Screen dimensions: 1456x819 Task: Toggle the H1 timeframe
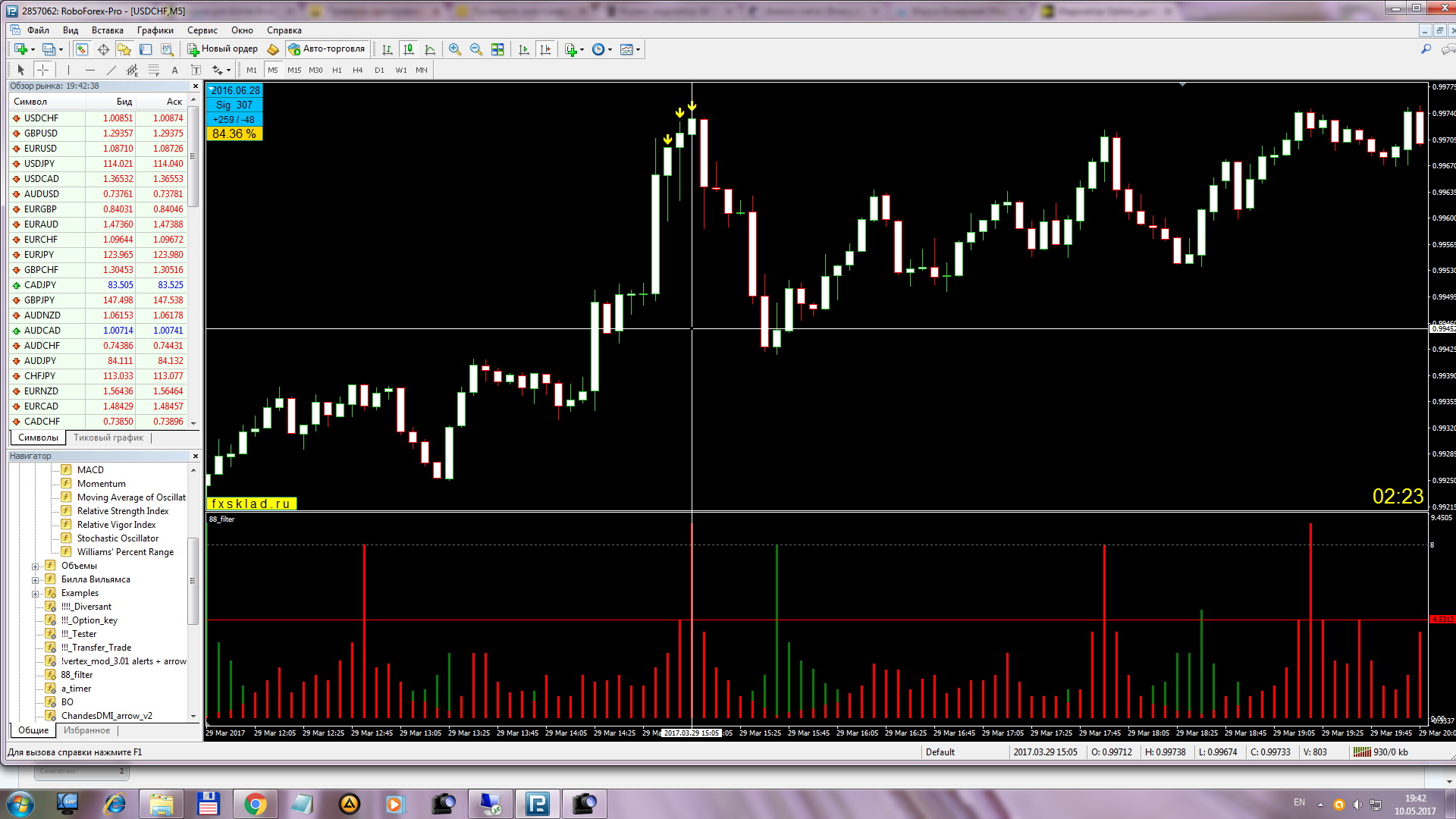(337, 70)
